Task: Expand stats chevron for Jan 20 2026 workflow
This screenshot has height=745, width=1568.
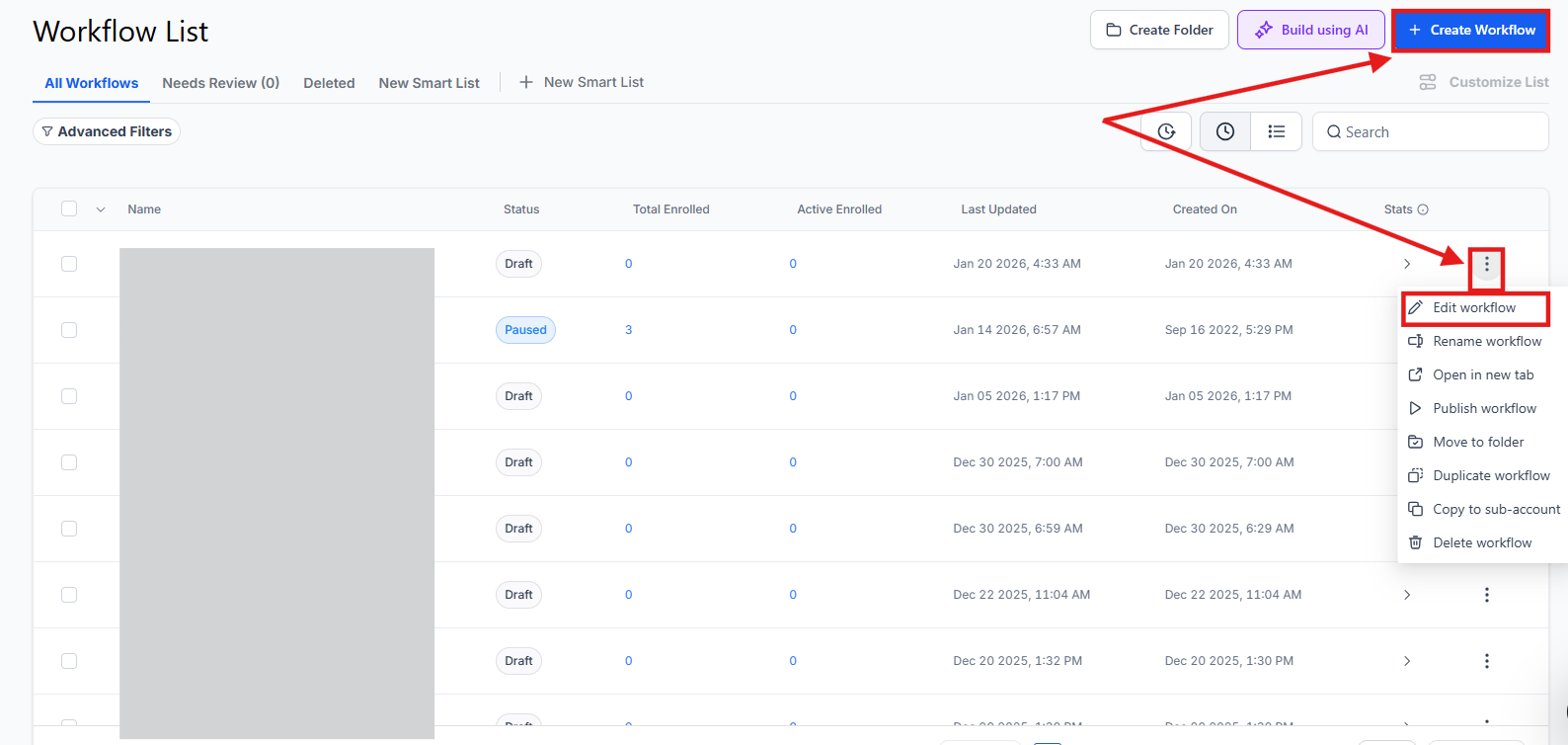Action: [1407, 264]
